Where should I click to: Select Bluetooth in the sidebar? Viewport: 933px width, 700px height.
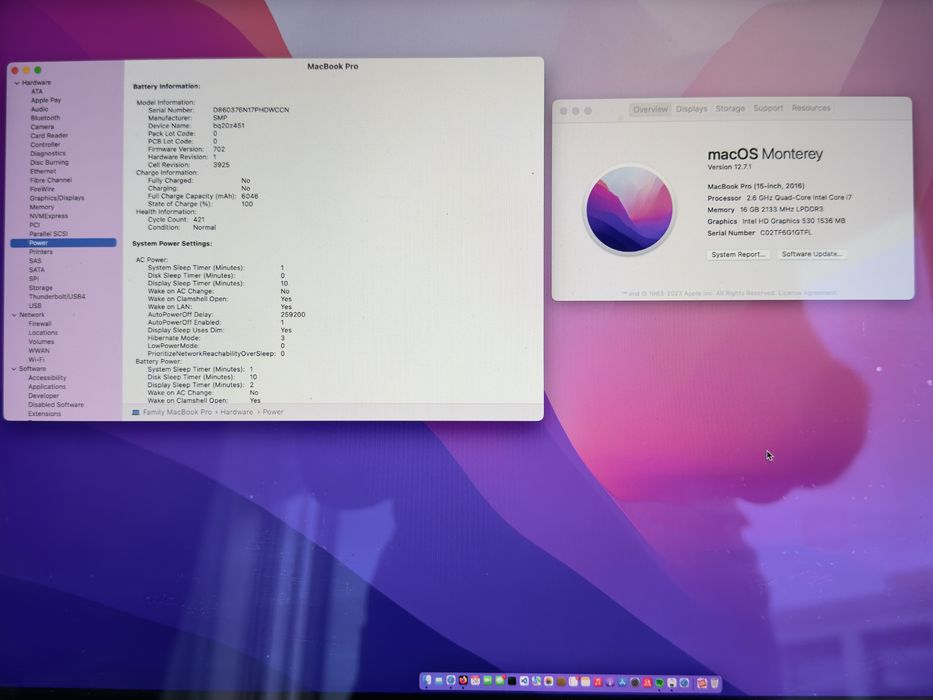pos(45,118)
